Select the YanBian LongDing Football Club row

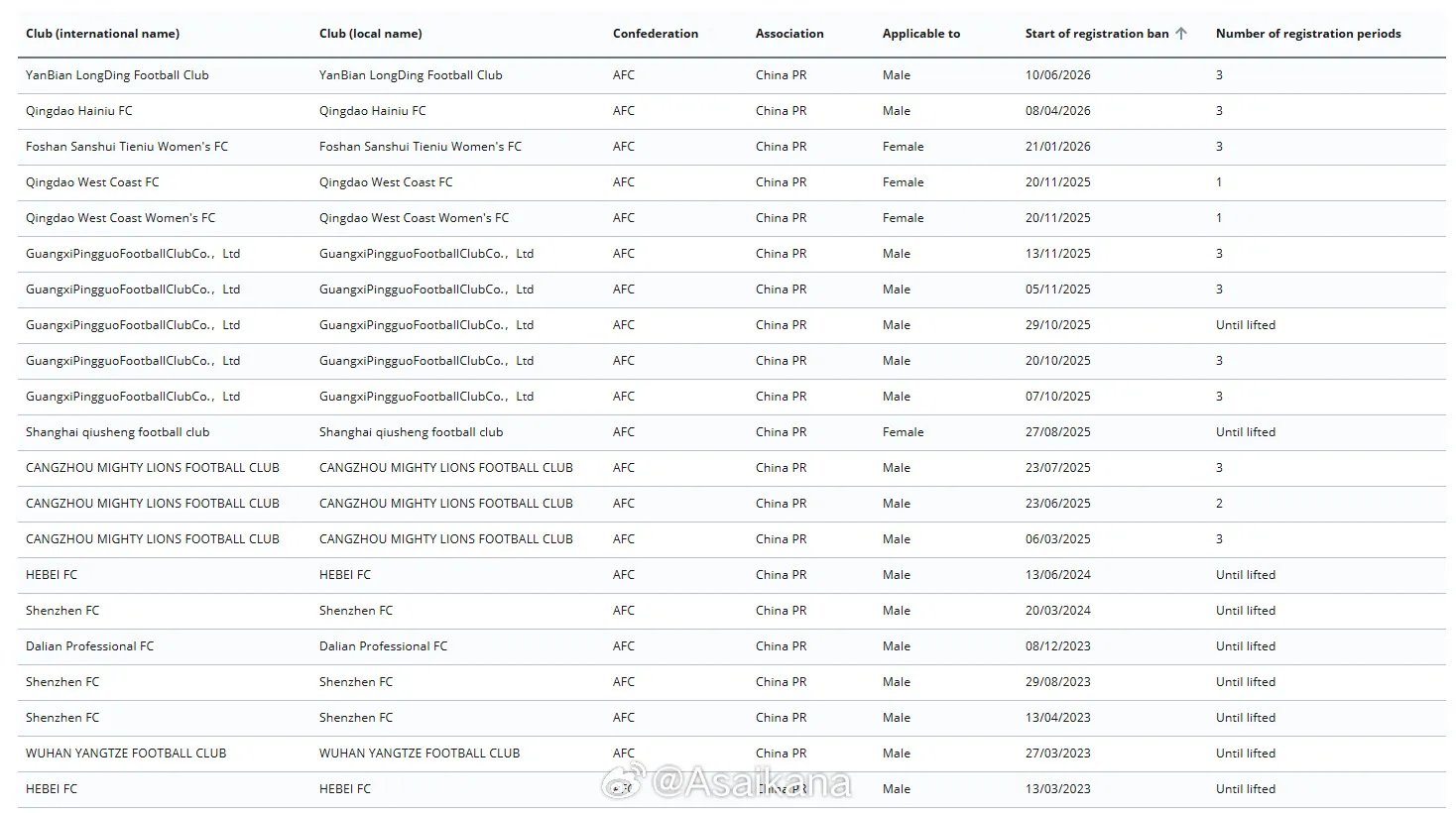pos(732,75)
